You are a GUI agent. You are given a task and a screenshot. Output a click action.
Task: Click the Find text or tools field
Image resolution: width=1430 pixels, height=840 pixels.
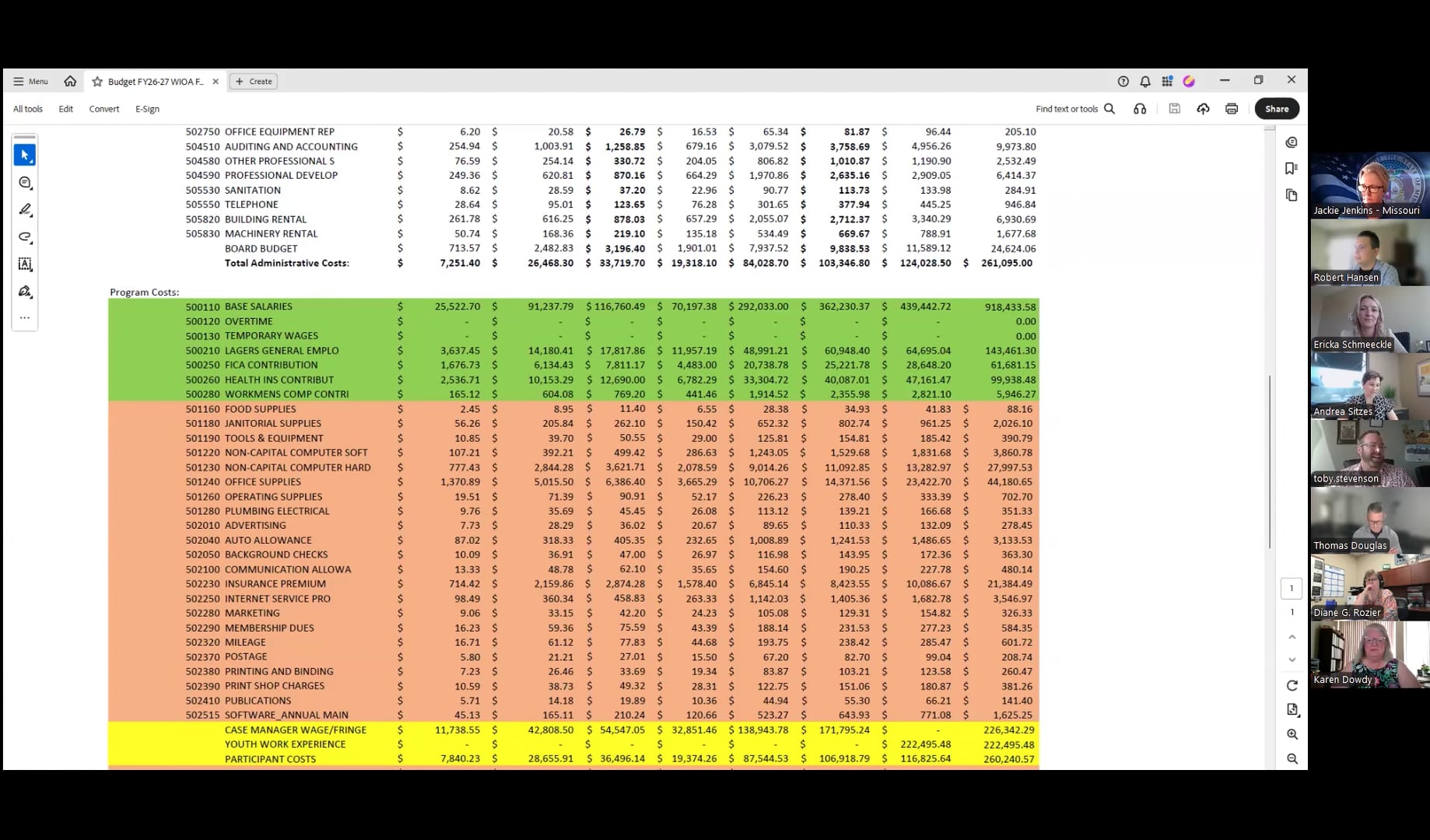coord(1075,109)
